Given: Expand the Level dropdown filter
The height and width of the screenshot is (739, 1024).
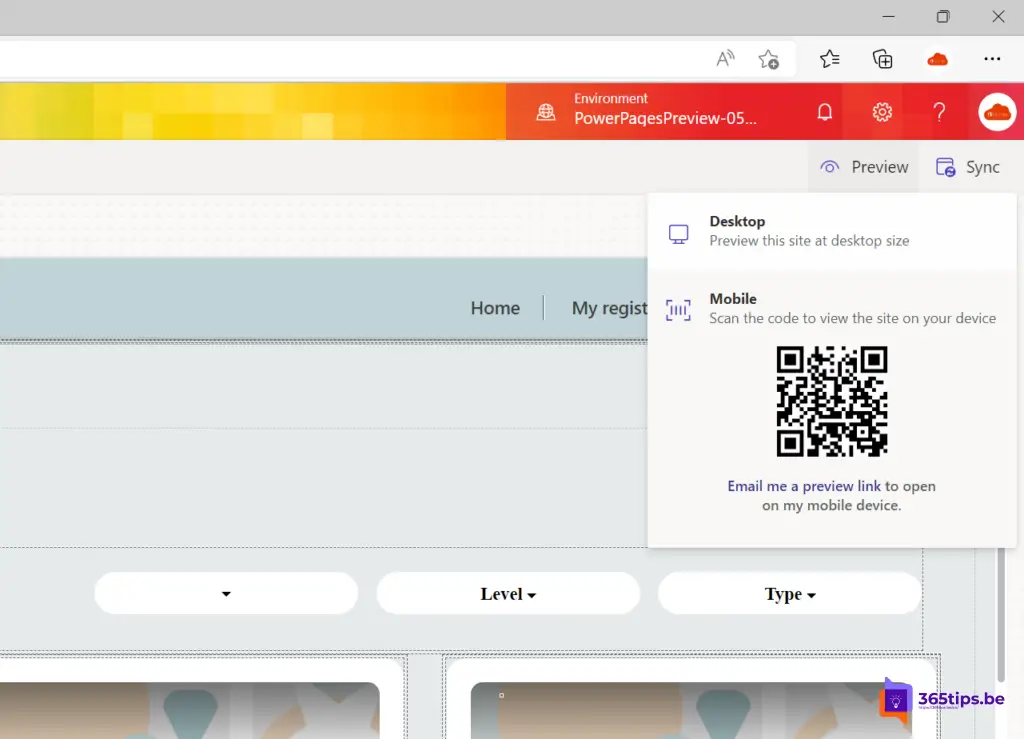Looking at the screenshot, I should point(508,594).
